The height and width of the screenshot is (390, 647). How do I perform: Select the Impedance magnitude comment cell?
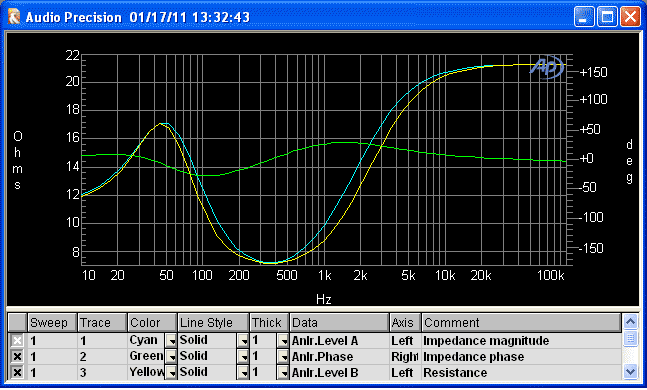click(x=522, y=341)
